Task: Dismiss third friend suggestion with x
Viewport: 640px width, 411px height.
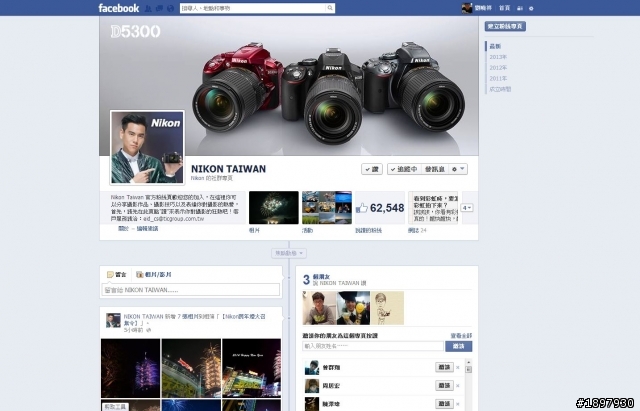Action: 458,404
